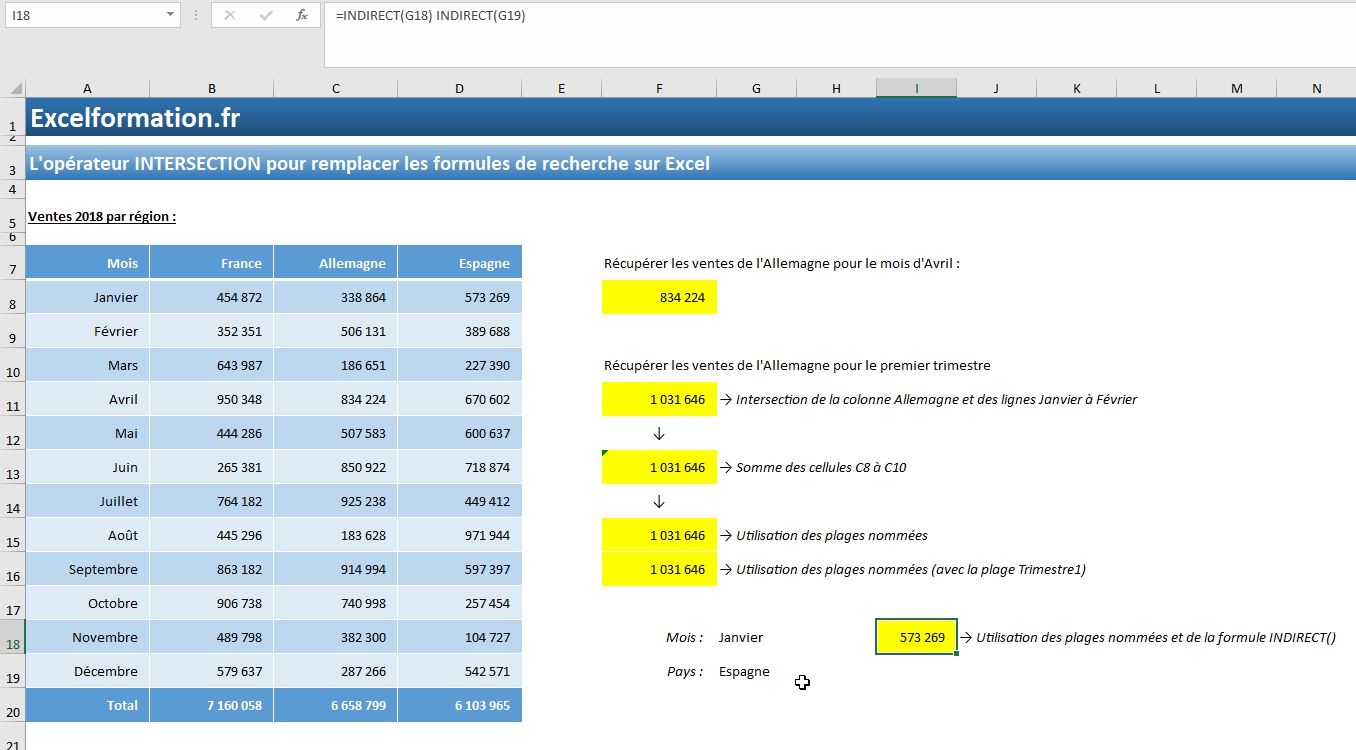1356x750 pixels.
Task: Select yellow cell beside 'Somme des cellules C8 à C10'
Action: [659, 467]
